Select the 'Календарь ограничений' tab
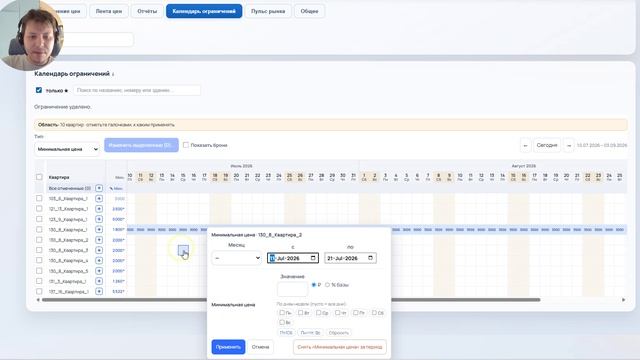The image size is (640, 360). [204, 11]
